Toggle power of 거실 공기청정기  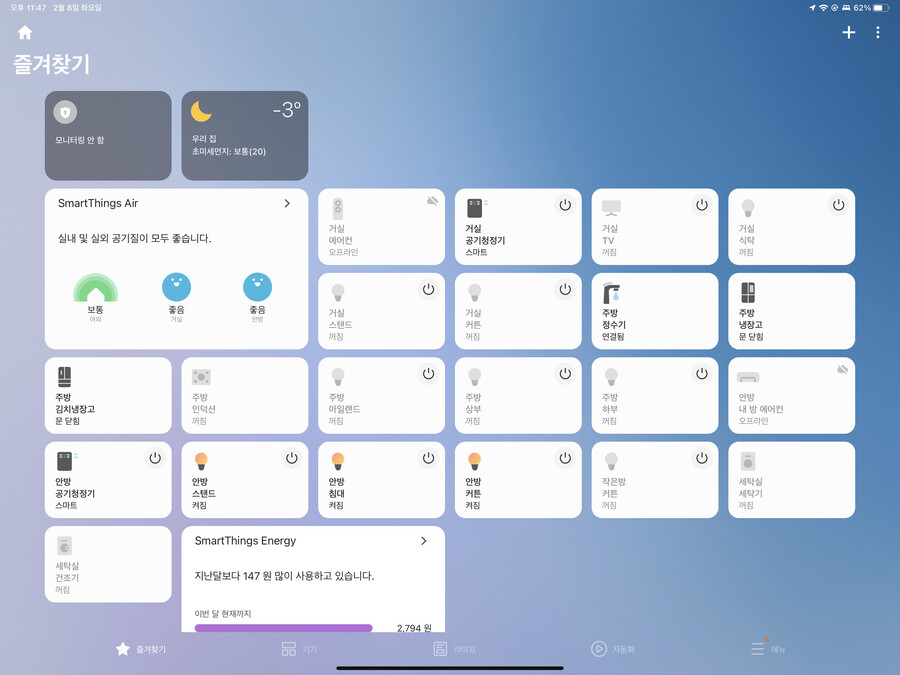[564, 205]
